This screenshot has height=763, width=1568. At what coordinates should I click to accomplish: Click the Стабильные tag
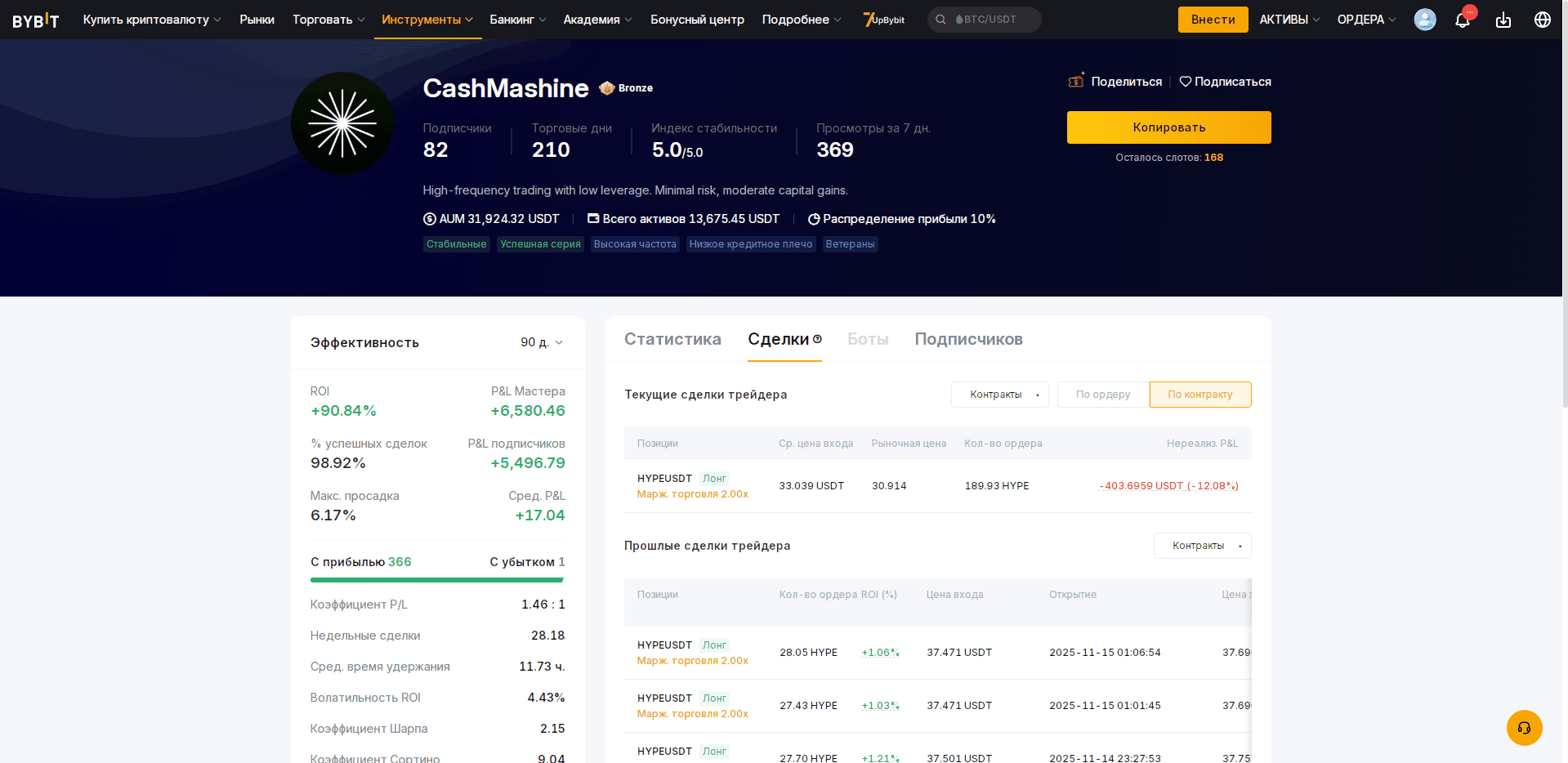(457, 244)
